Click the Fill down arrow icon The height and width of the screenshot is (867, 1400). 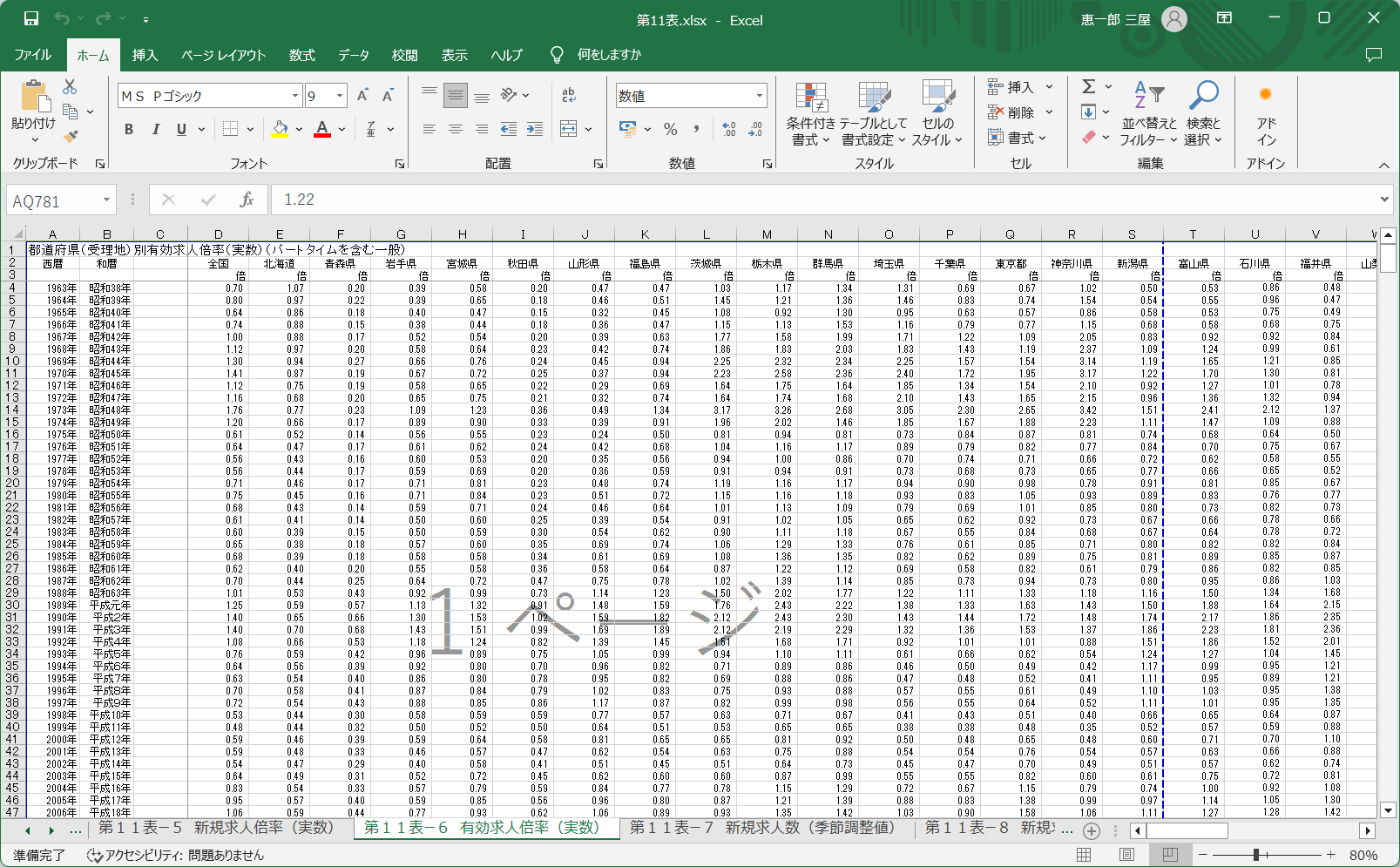[x=1089, y=112]
